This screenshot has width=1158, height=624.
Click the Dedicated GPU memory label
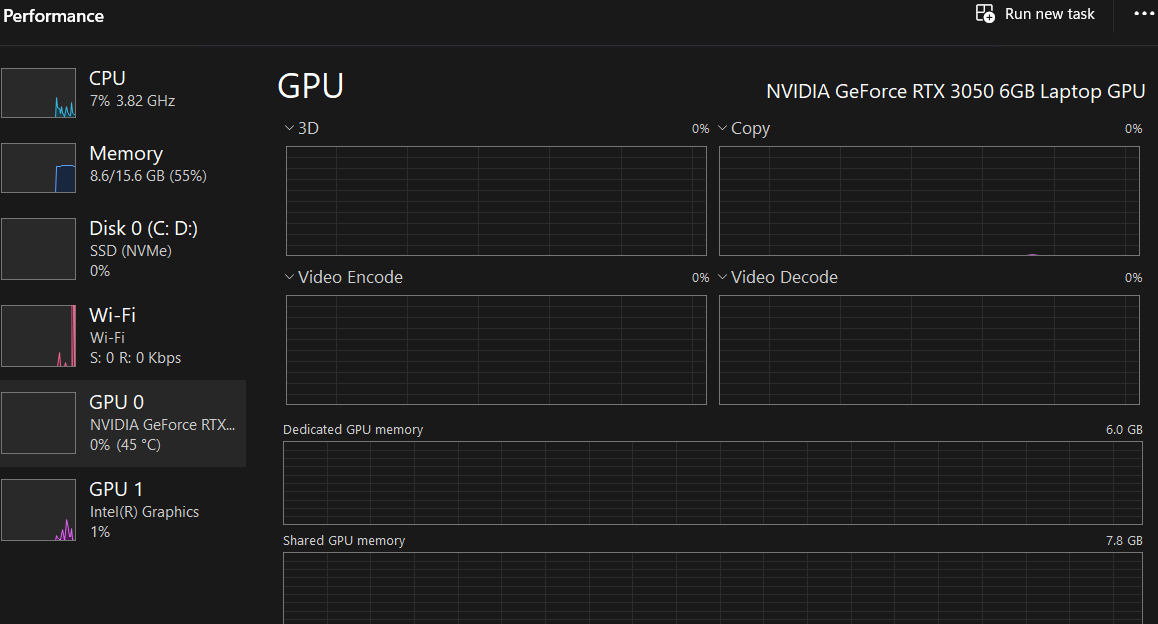353,430
